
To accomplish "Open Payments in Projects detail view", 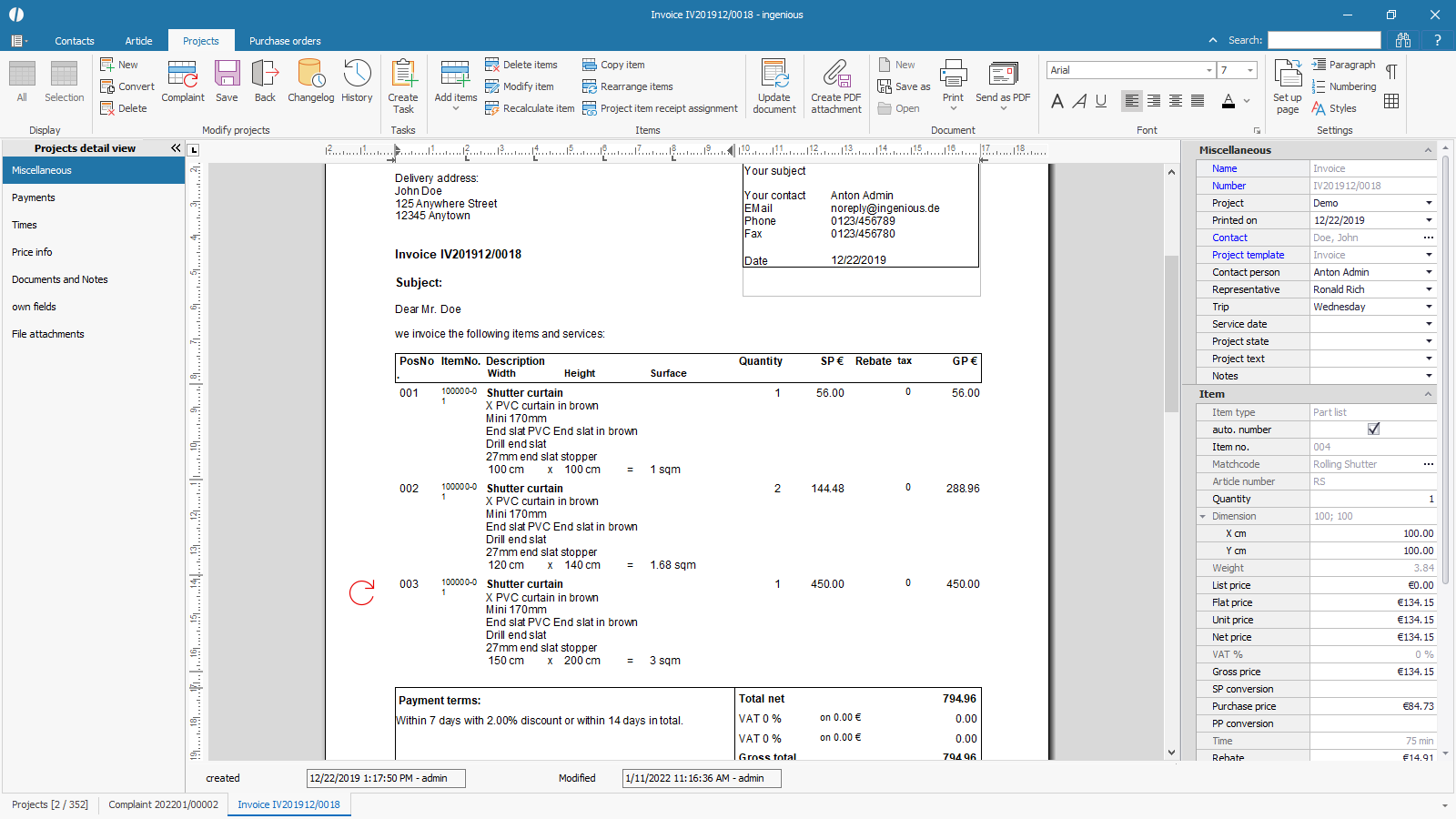I will (34, 197).
